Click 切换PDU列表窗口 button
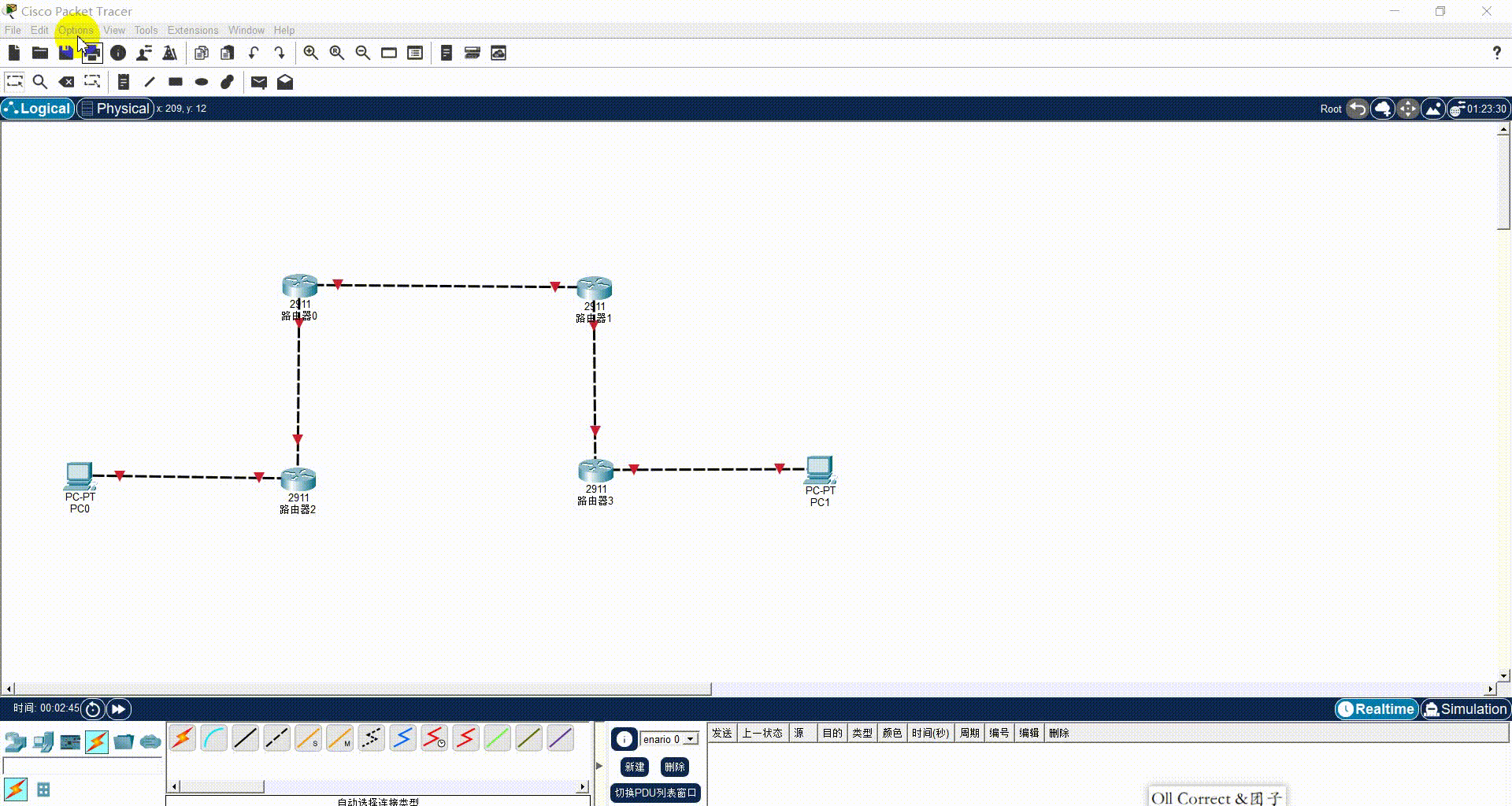 coord(655,793)
